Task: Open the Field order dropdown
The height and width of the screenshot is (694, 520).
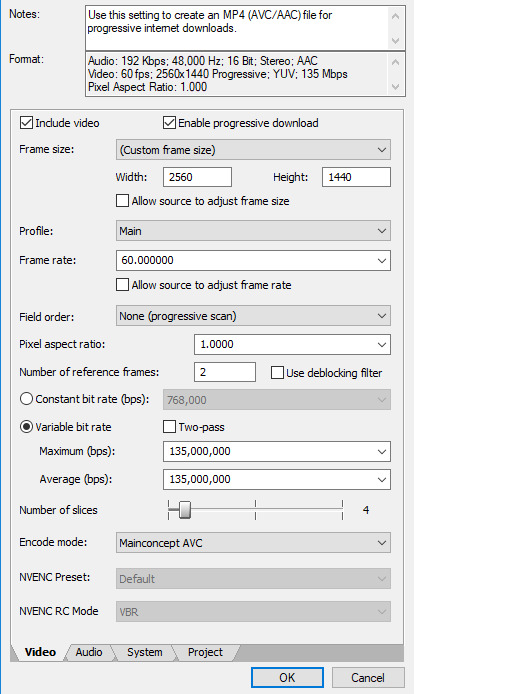Action: click(253, 316)
